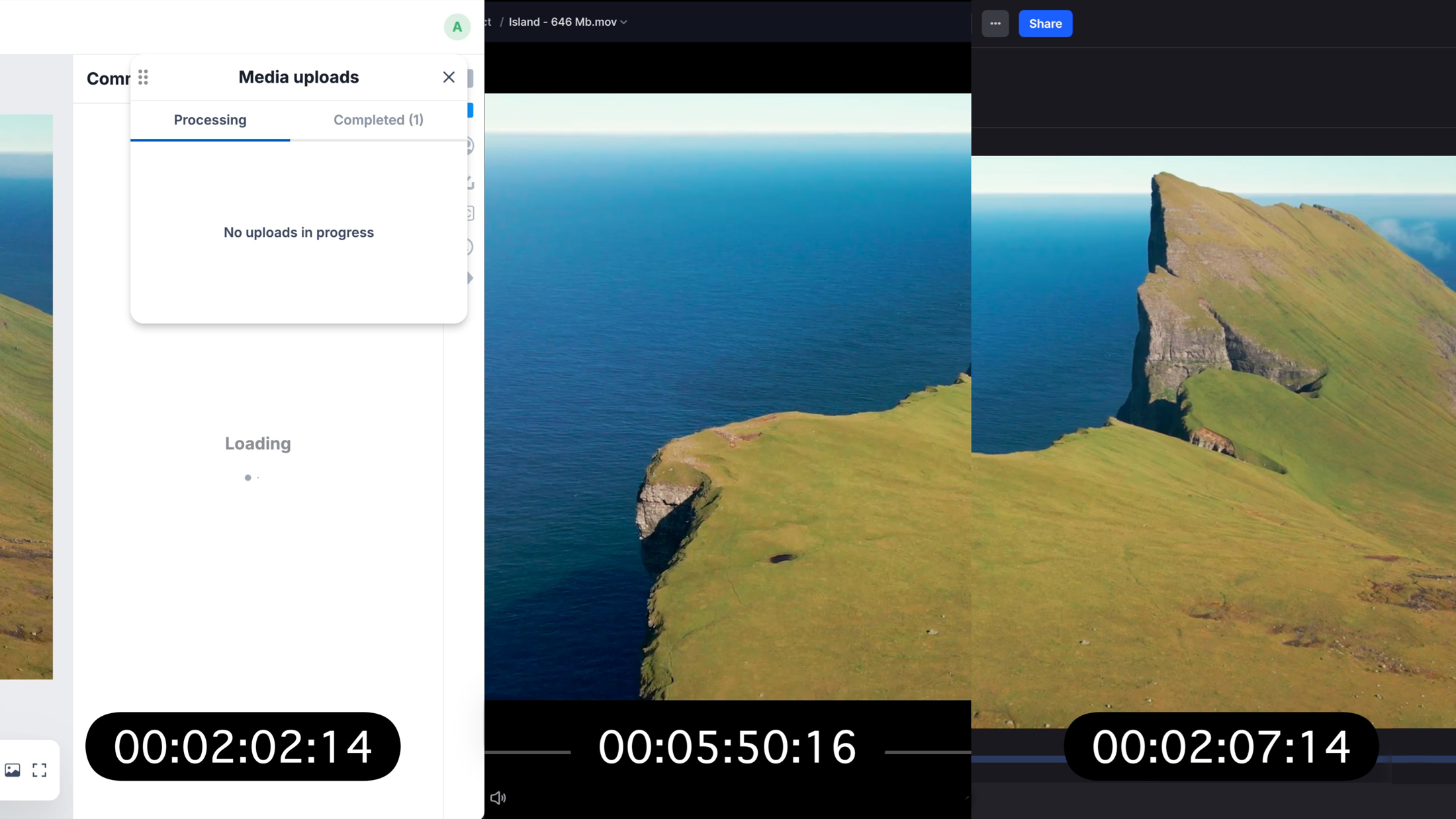The height and width of the screenshot is (819, 1456).
Task: Mute the video with the speaker icon
Action: coord(498,798)
